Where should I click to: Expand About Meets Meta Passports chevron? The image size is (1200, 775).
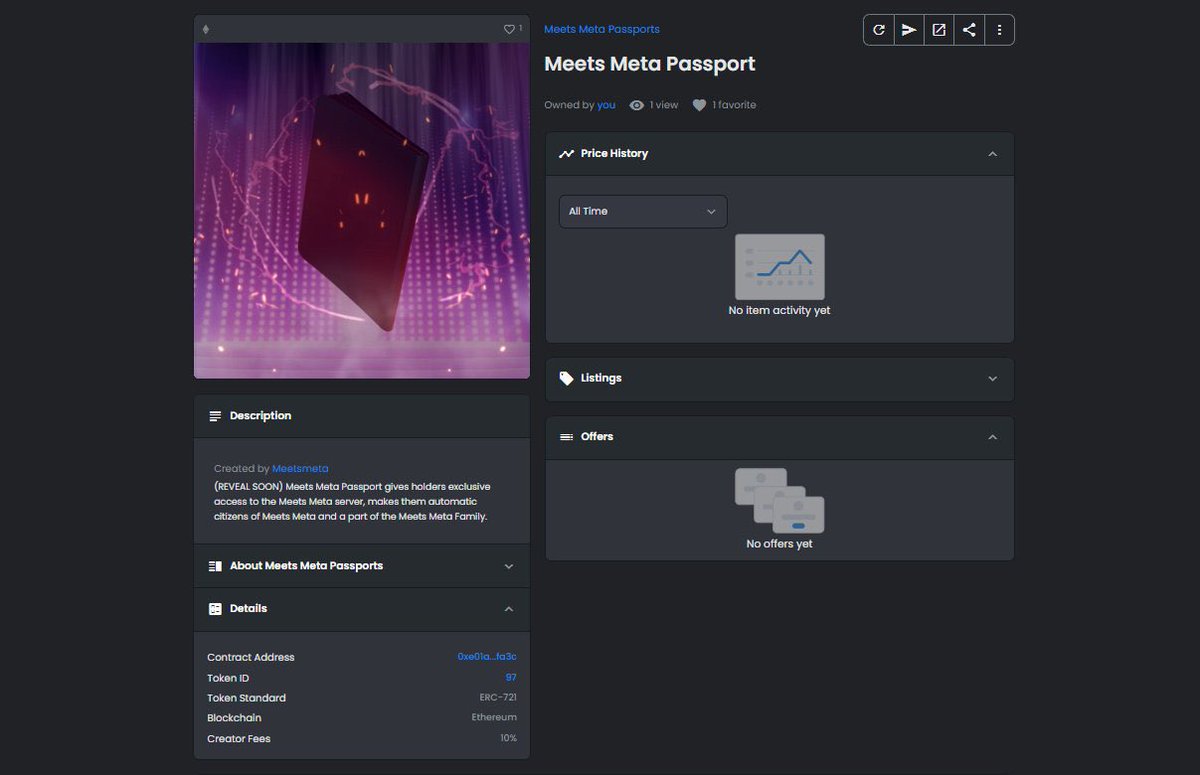click(509, 566)
